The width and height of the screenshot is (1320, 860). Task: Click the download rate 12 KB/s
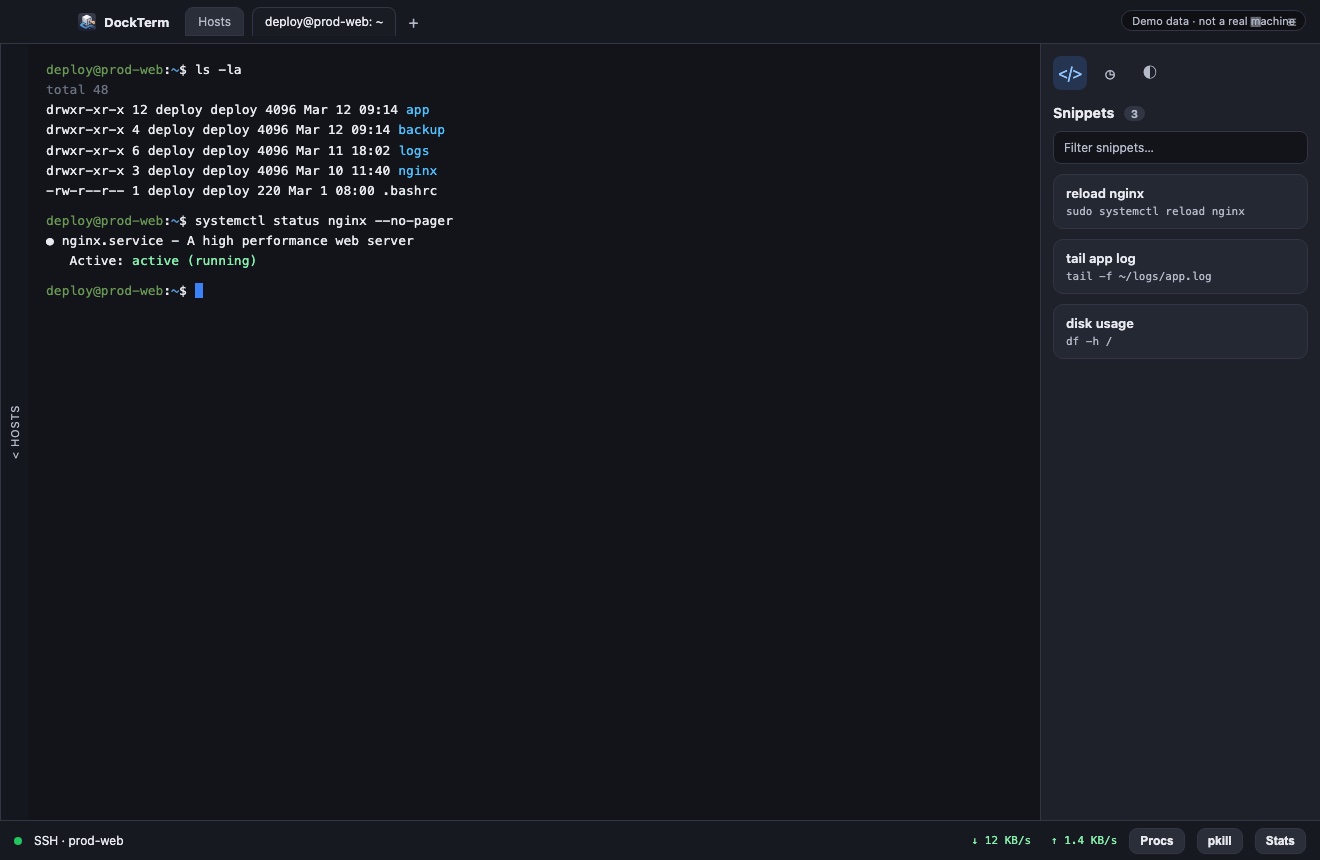click(1001, 841)
